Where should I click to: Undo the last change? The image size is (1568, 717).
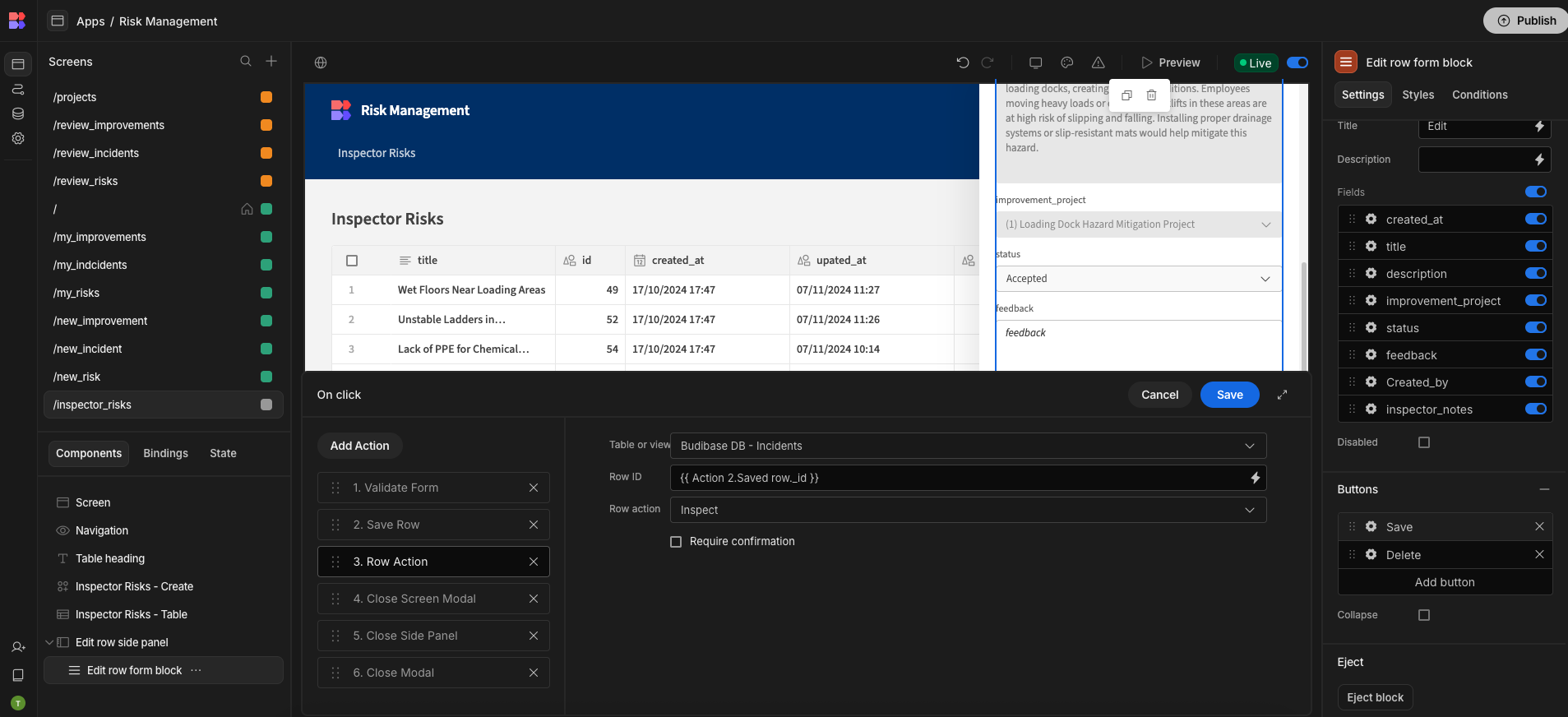click(963, 62)
